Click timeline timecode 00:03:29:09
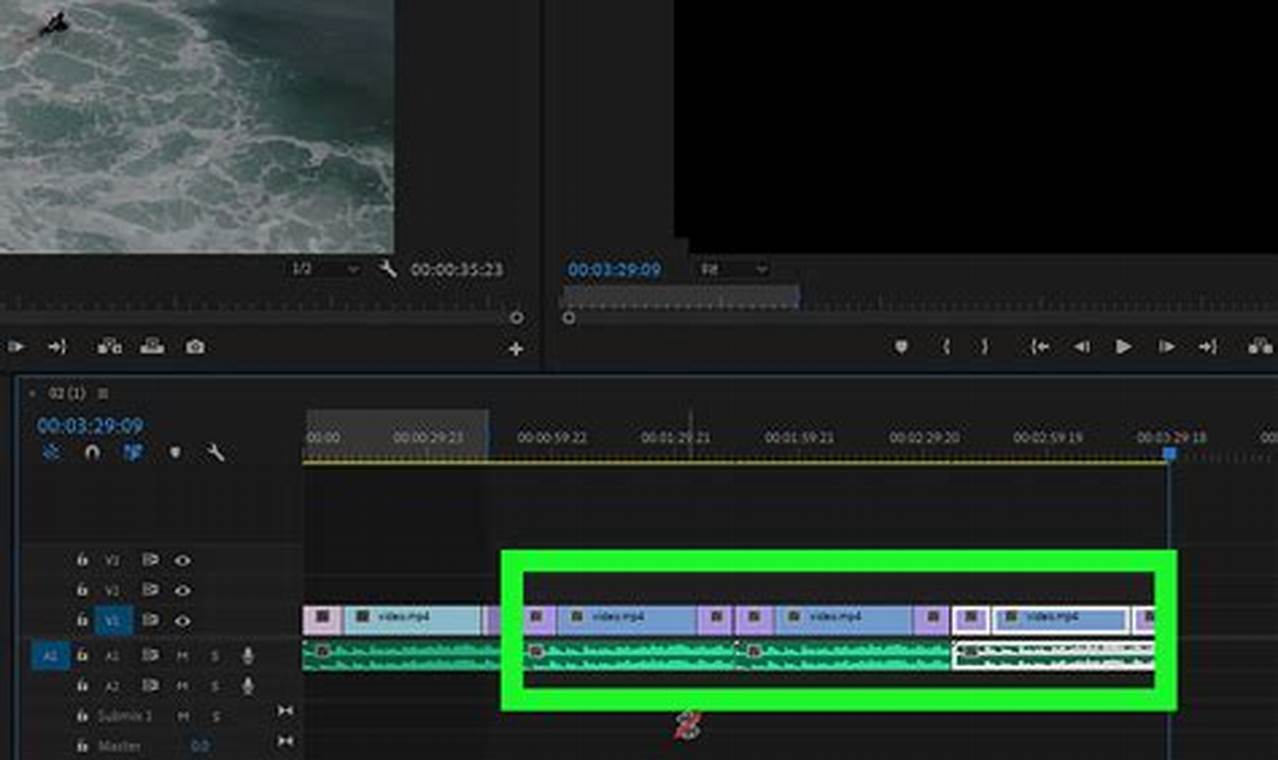This screenshot has height=760, width=1278. [x=90, y=425]
